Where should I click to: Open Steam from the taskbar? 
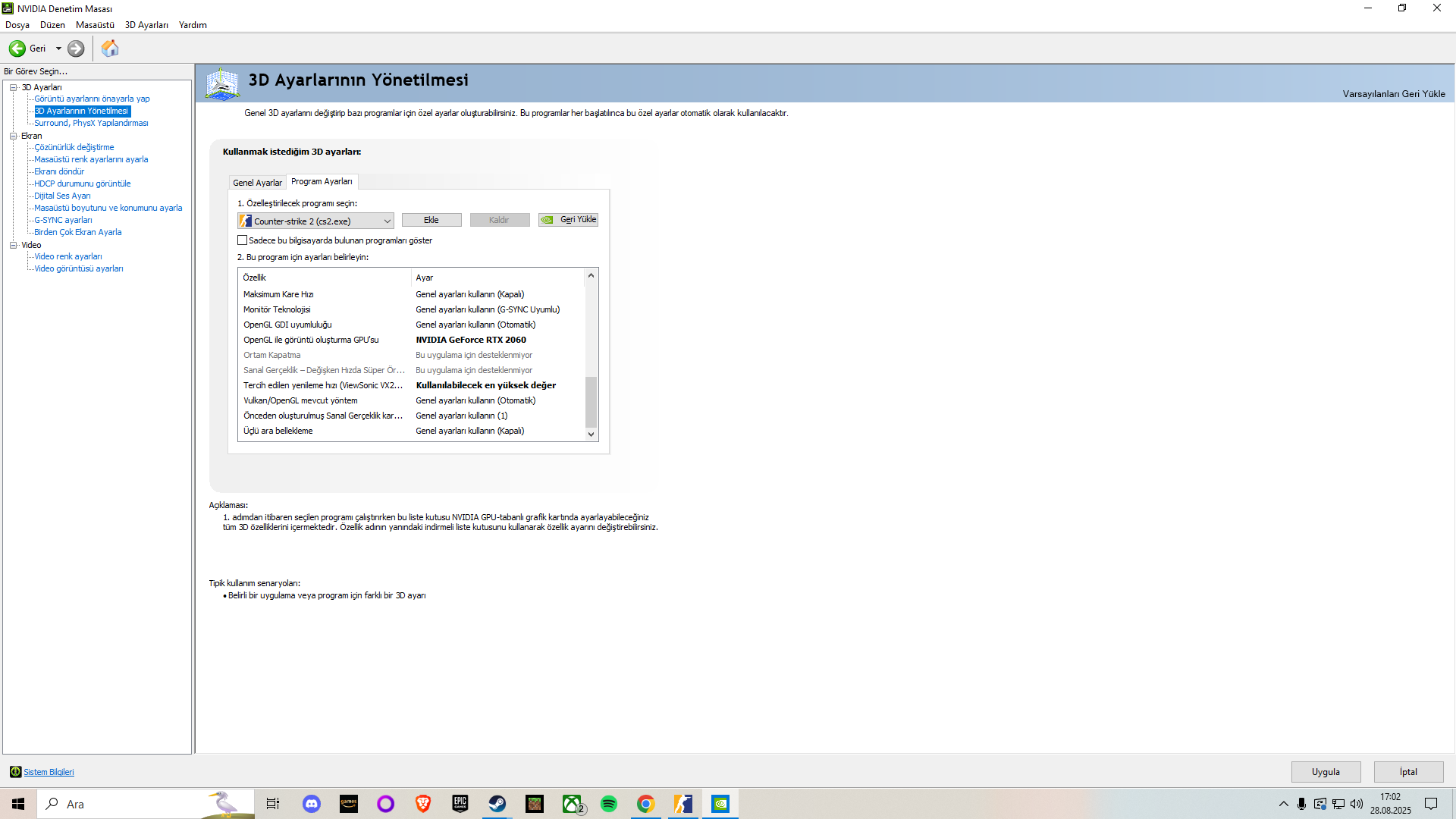click(497, 804)
